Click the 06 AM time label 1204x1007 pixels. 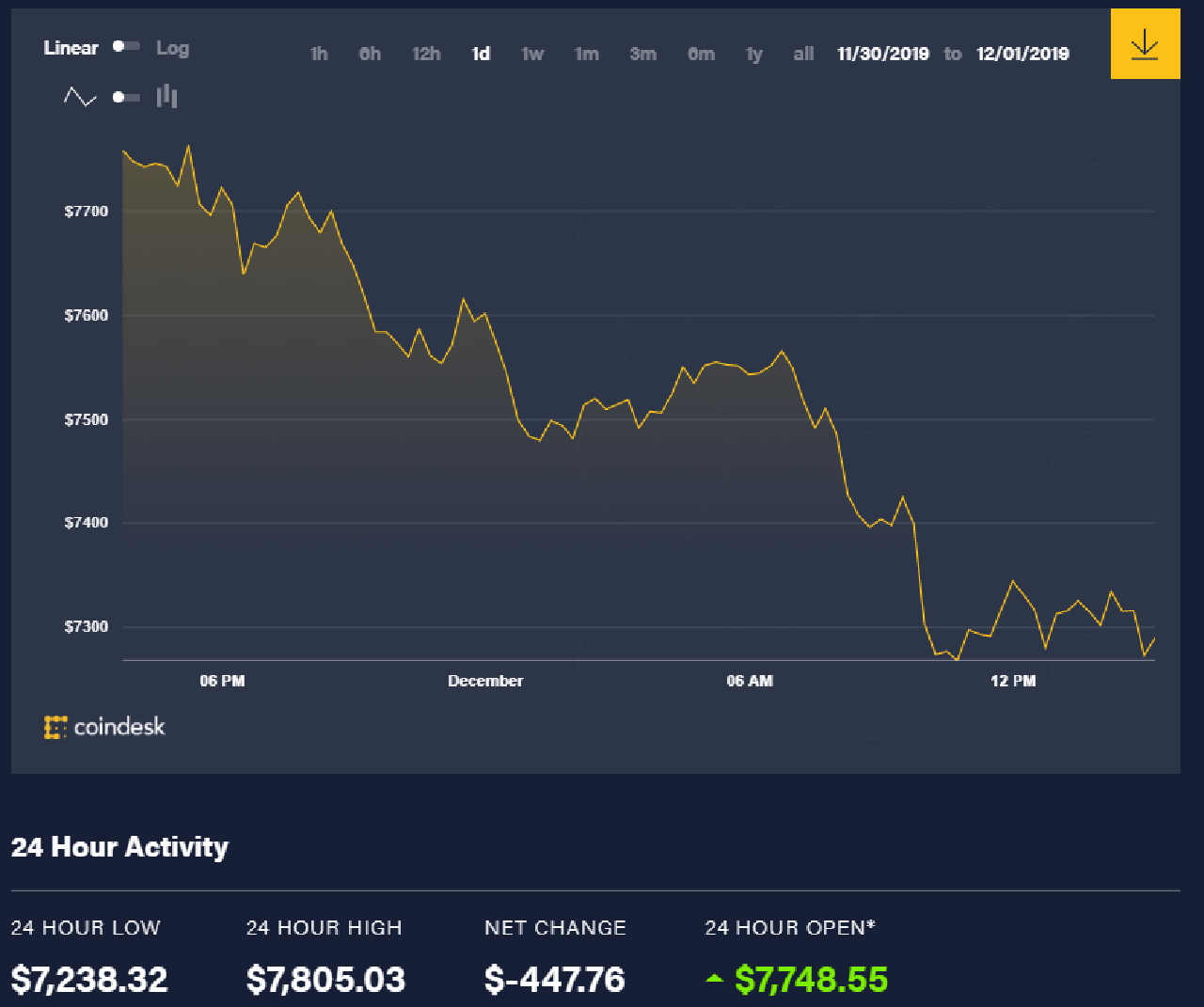tap(750, 681)
